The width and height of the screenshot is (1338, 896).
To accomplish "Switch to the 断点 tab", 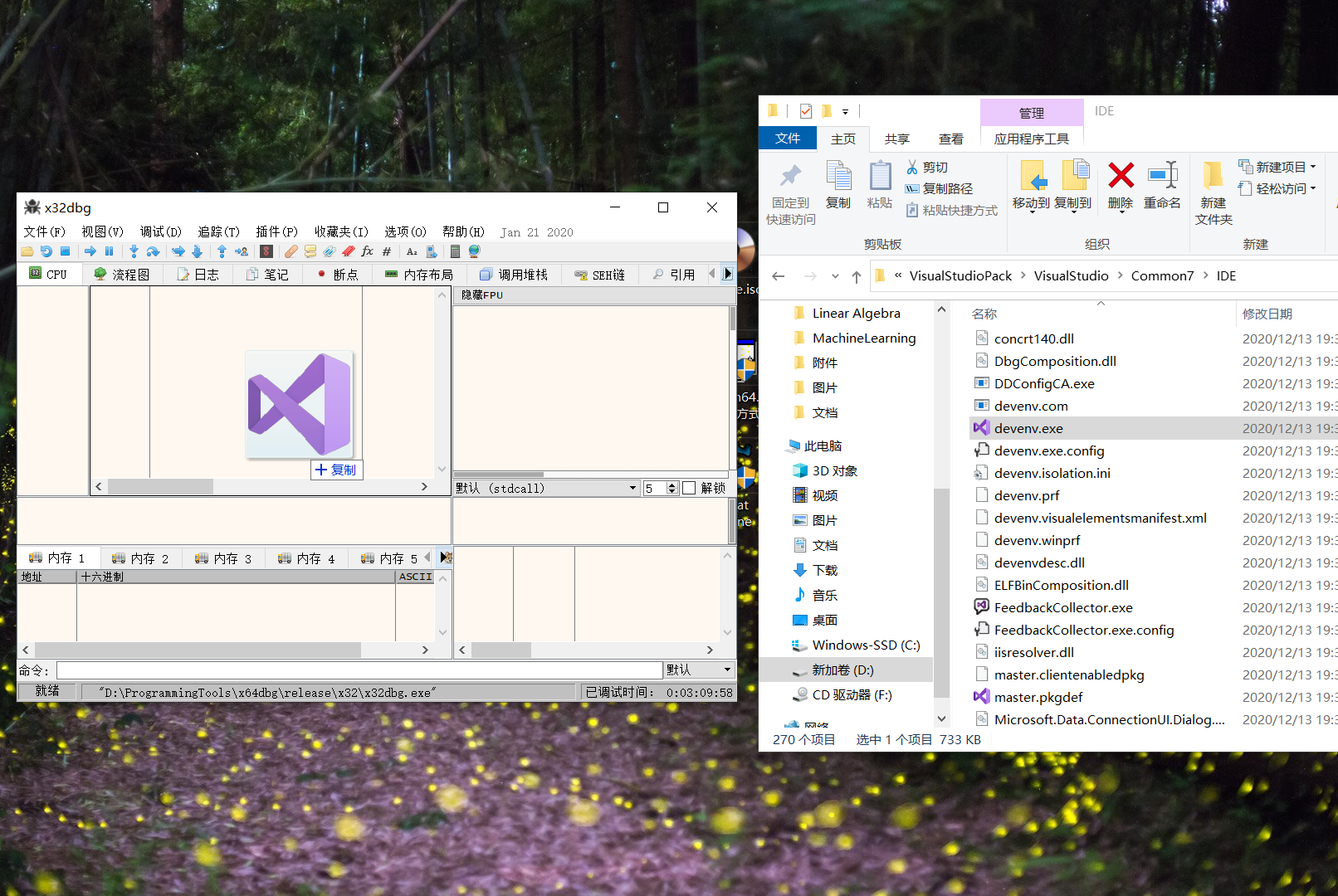I will pos(338,275).
